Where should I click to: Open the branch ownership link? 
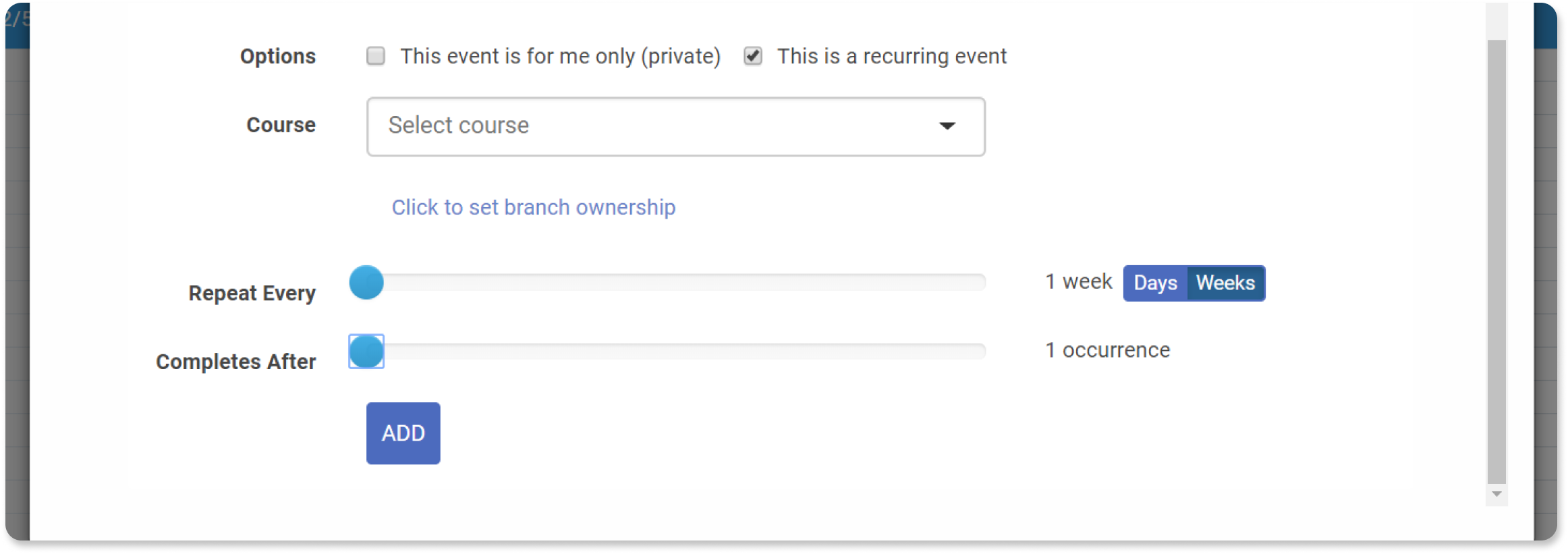pyautogui.click(x=534, y=207)
